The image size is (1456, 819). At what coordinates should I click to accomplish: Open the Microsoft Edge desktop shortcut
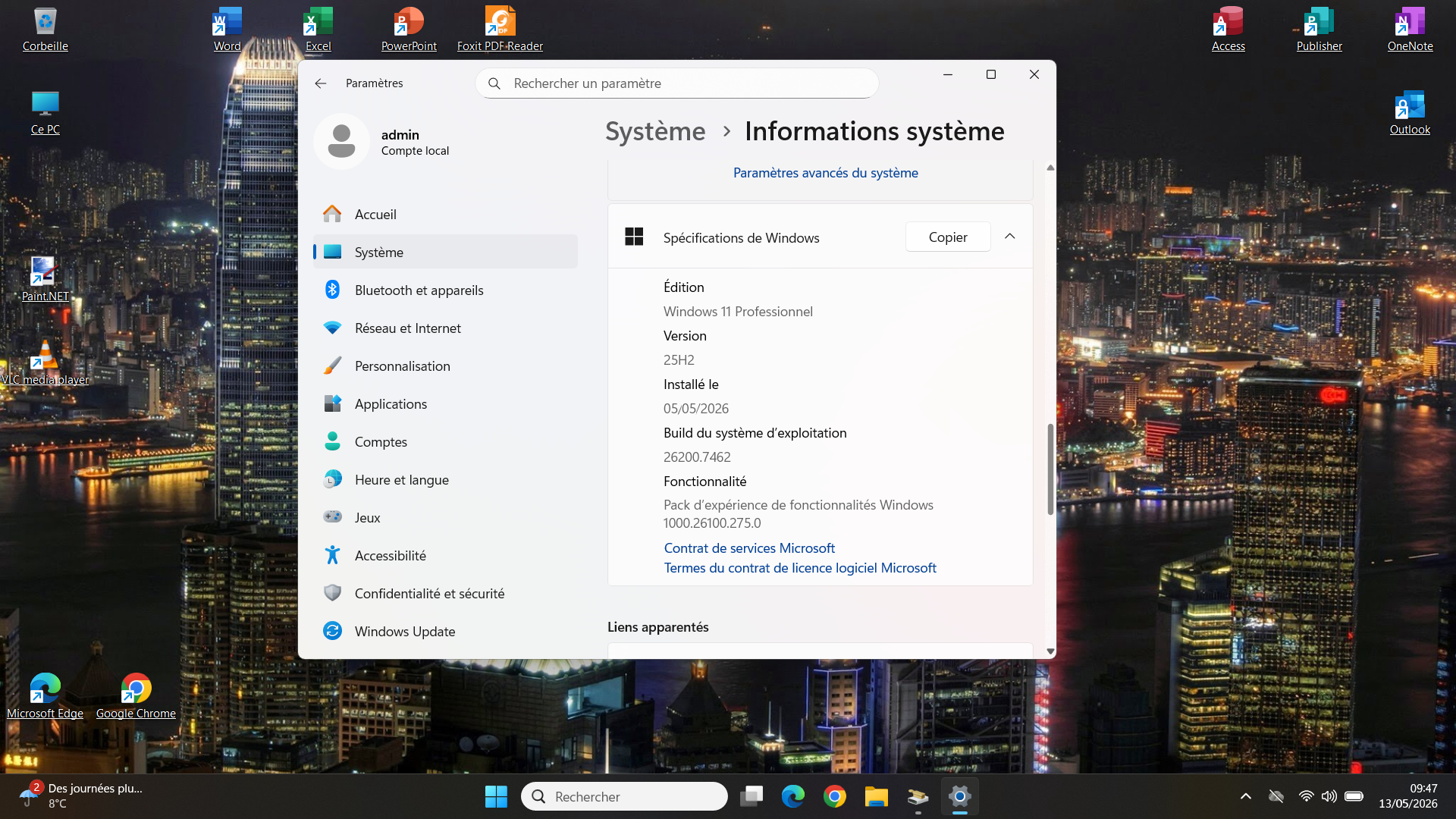click(x=45, y=697)
